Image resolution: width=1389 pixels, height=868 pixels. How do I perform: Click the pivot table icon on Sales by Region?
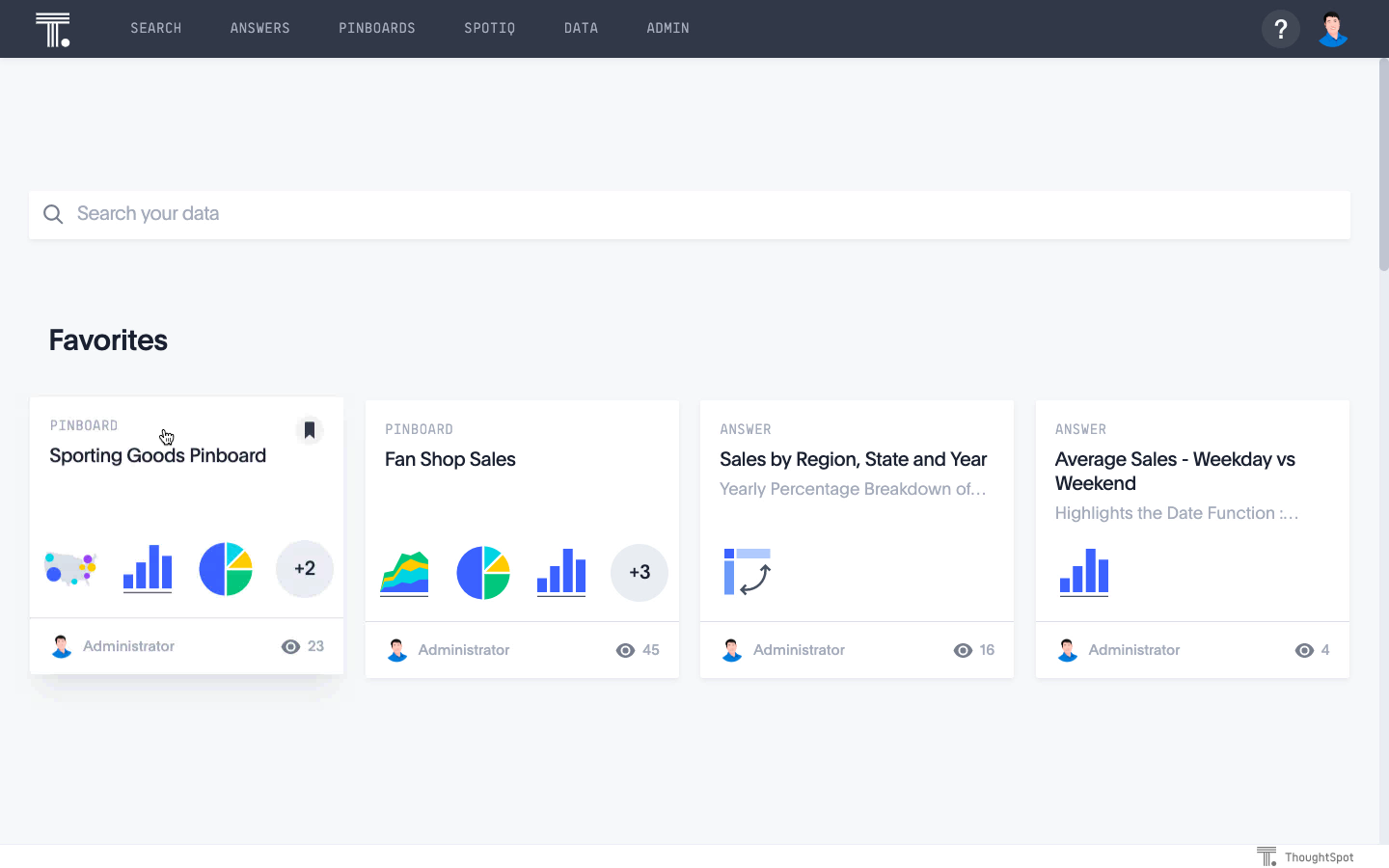[748, 572]
